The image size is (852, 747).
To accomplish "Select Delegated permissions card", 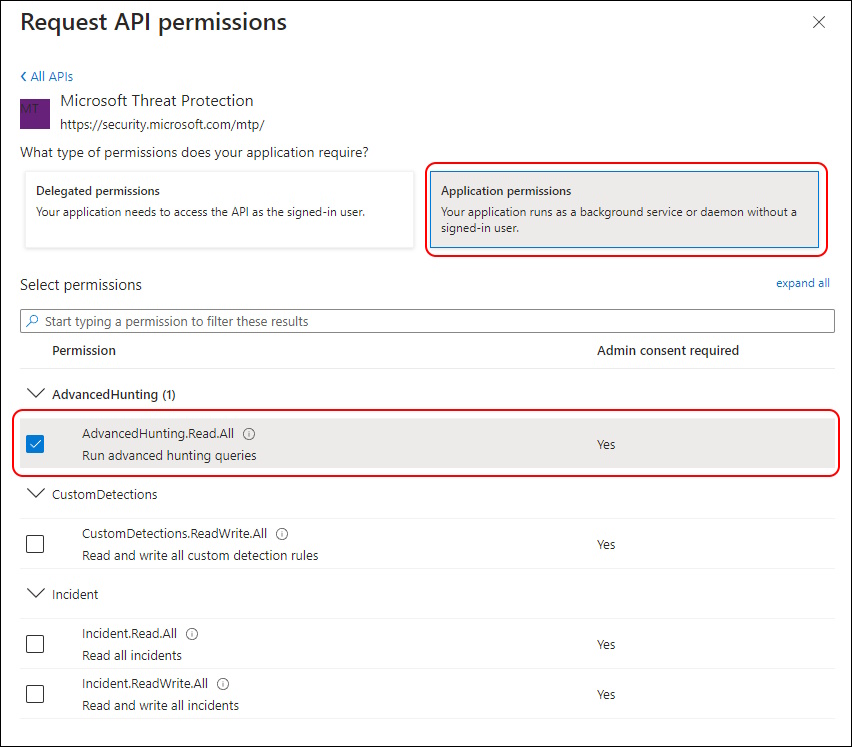I will (219, 210).
